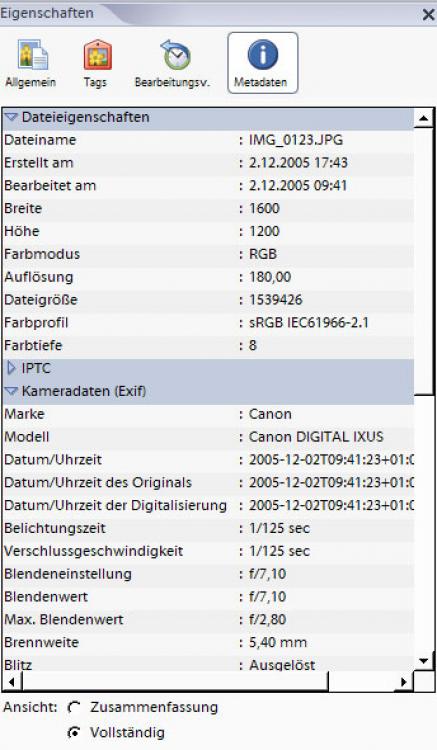Select the Metadaten info icon
The image size is (437, 750).
point(262,63)
